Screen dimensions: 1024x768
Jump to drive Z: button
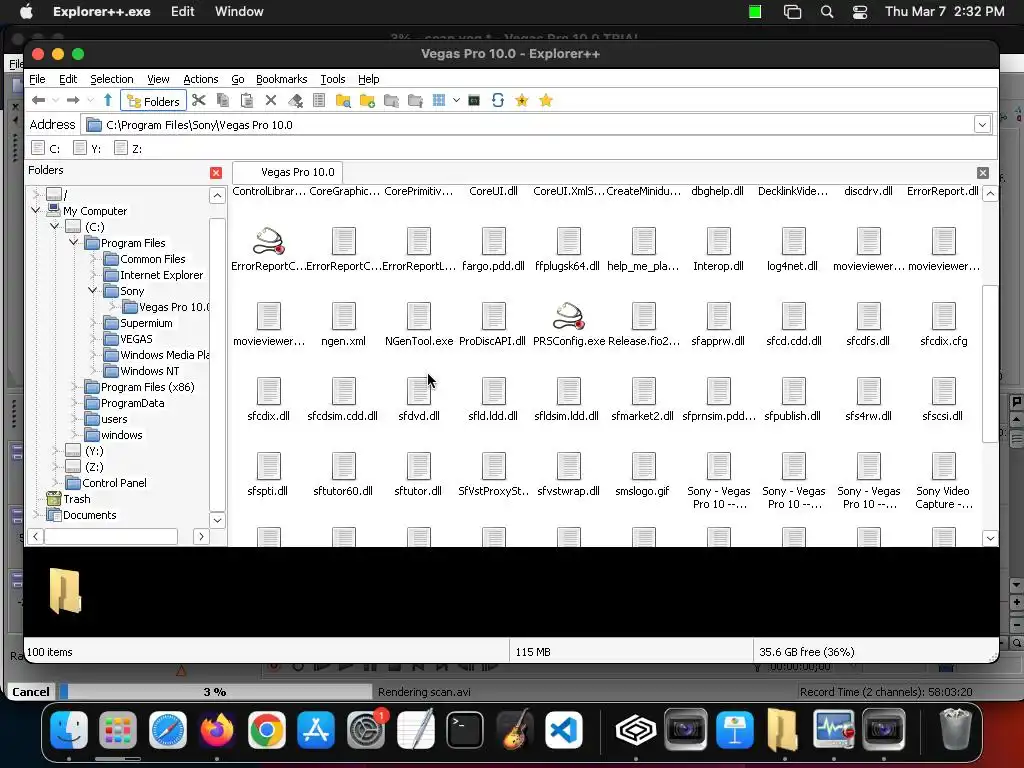pyautogui.click(x=128, y=148)
